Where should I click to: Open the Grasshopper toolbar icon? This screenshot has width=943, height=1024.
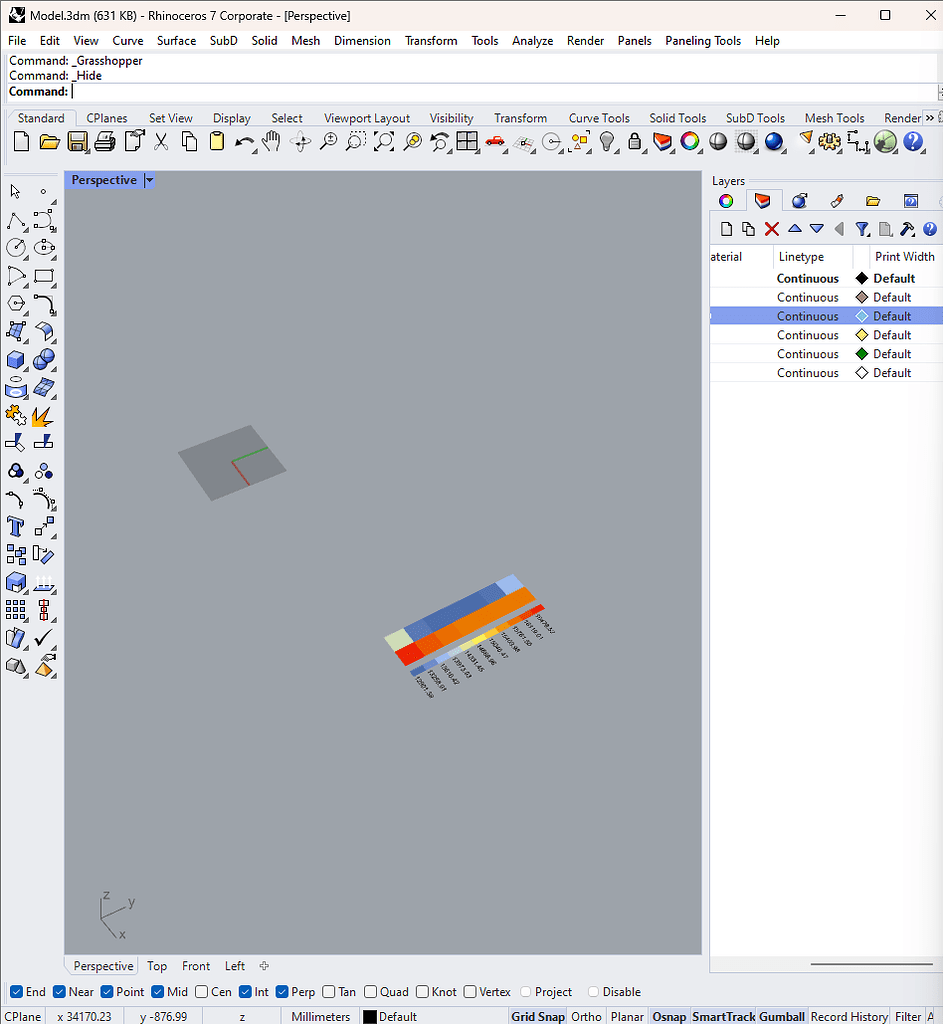coord(885,142)
